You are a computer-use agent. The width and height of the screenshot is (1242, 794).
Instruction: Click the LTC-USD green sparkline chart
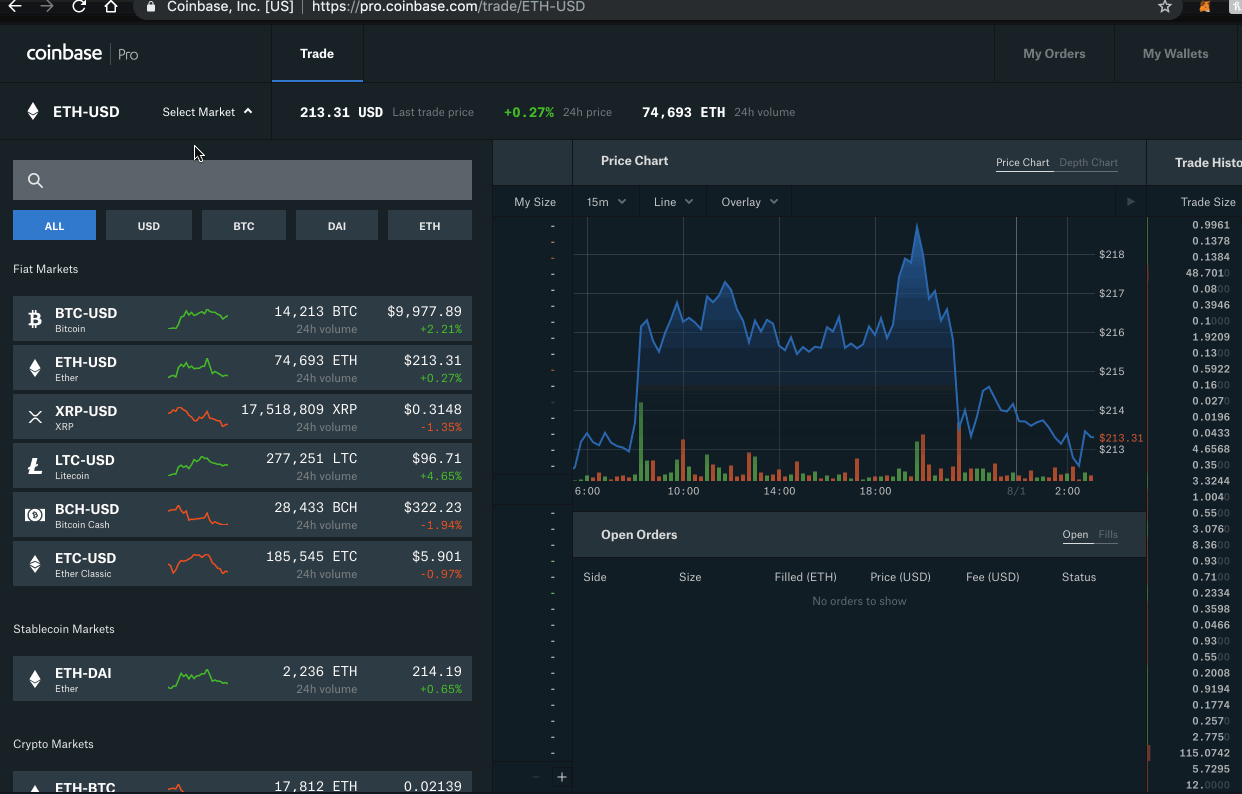[x=198, y=466]
